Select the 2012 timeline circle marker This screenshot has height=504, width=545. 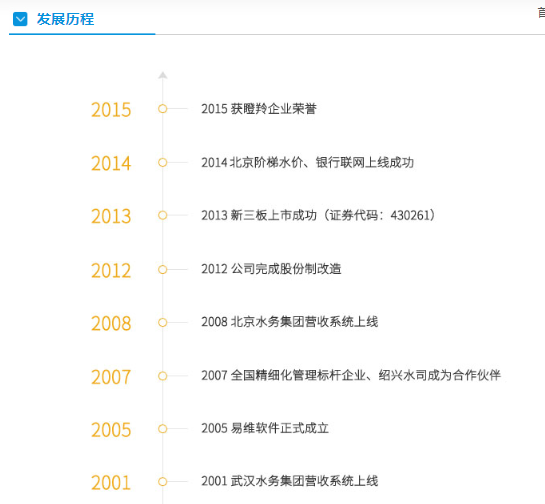(x=163, y=269)
